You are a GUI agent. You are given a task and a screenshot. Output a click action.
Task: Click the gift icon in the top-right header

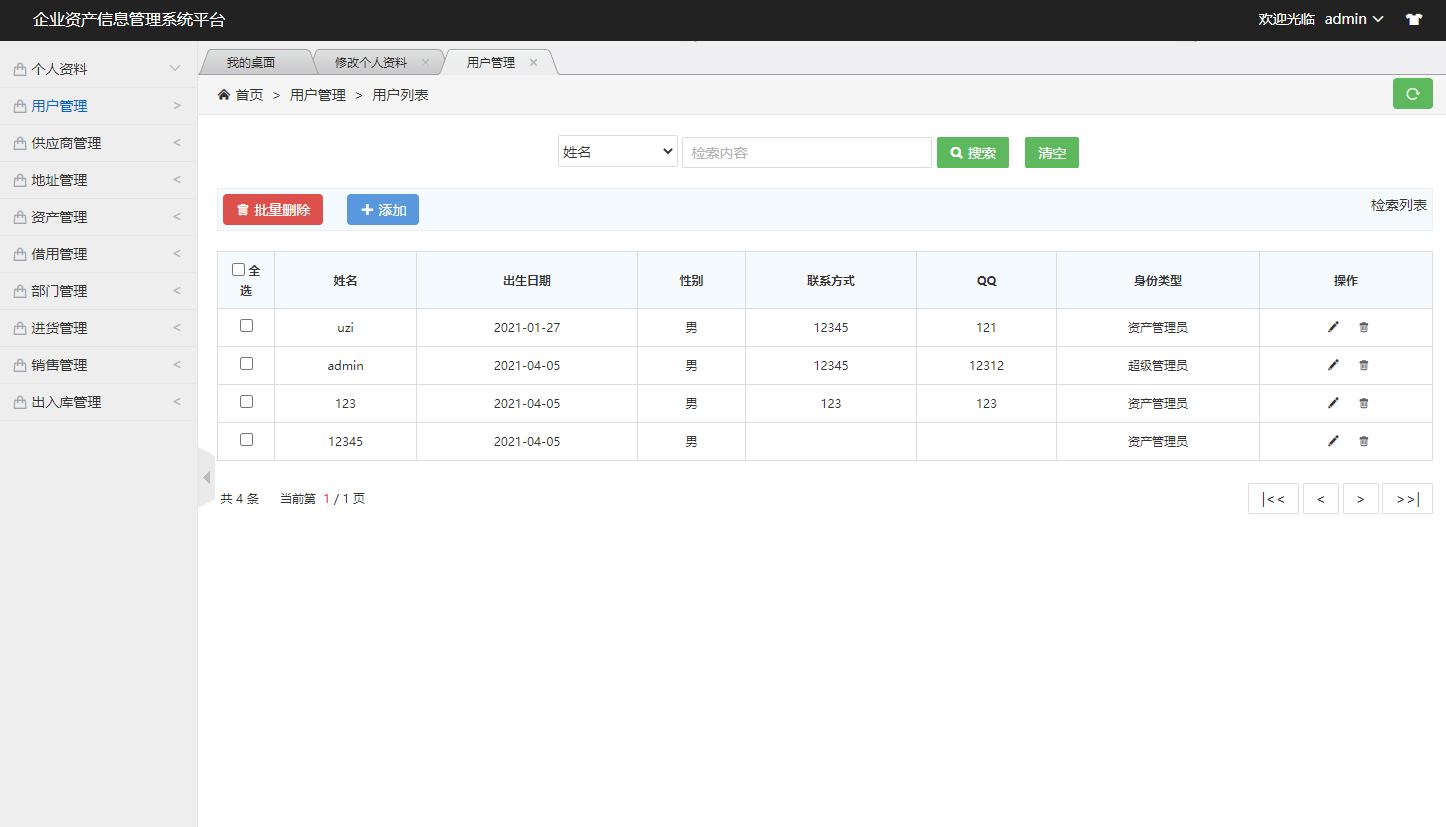(1414, 19)
